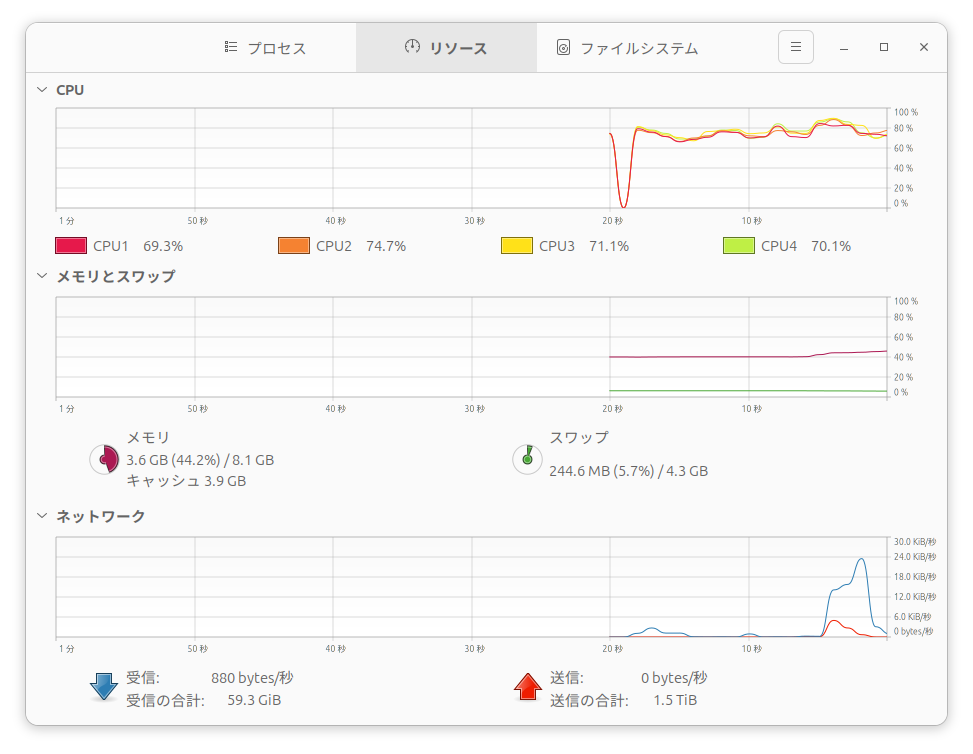Click the ネットワーク section header label
The width and height of the screenshot is (973, 754).
click(100, 516)
